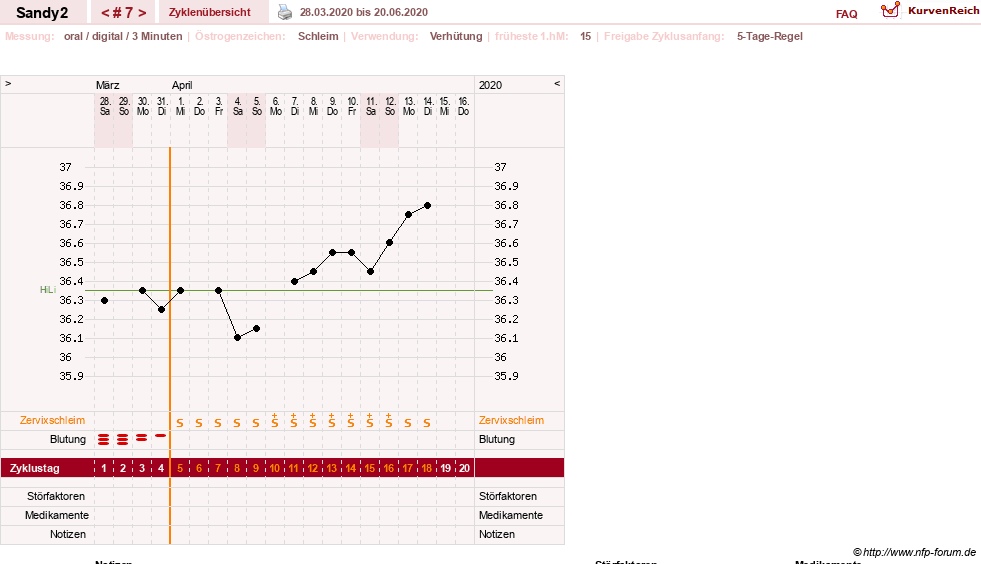The image size is (981, 564).
Task: Click the Zyklustag row label
Action: pyautogui.click(x=34, y=468)
